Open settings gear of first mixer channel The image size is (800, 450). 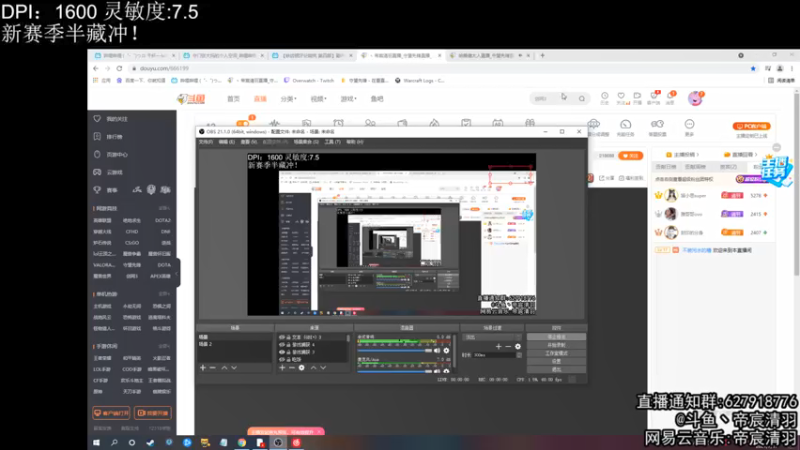tap(446, 351)
